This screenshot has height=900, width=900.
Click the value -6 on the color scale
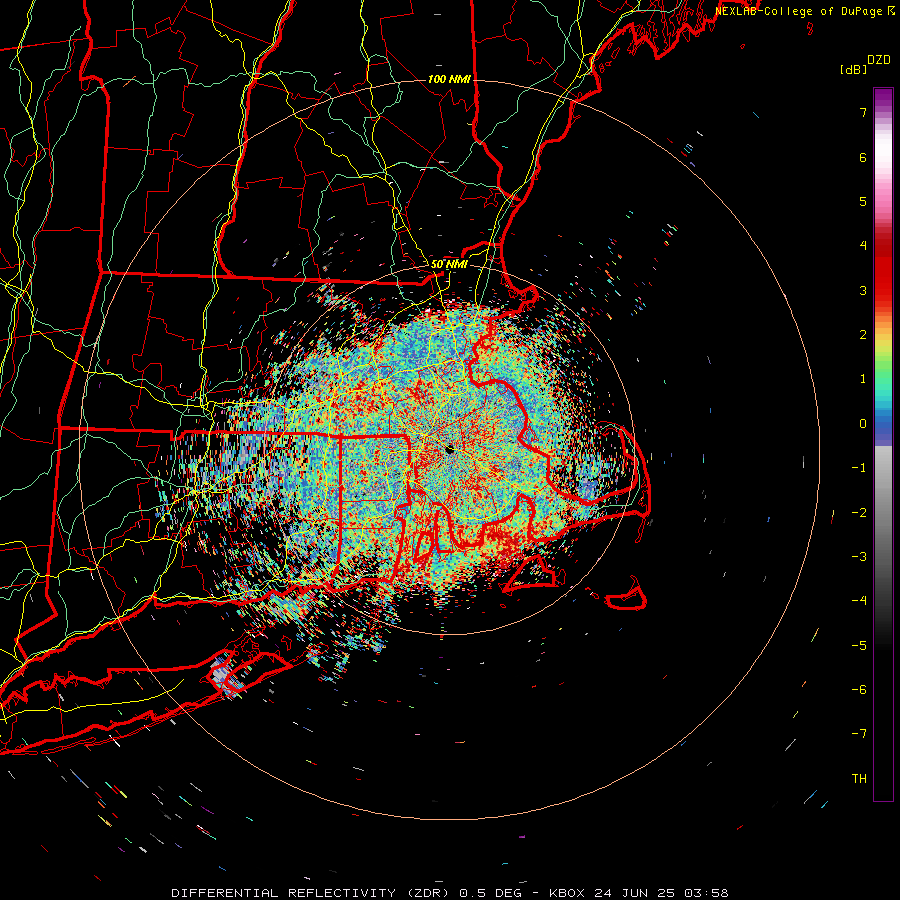859,689
